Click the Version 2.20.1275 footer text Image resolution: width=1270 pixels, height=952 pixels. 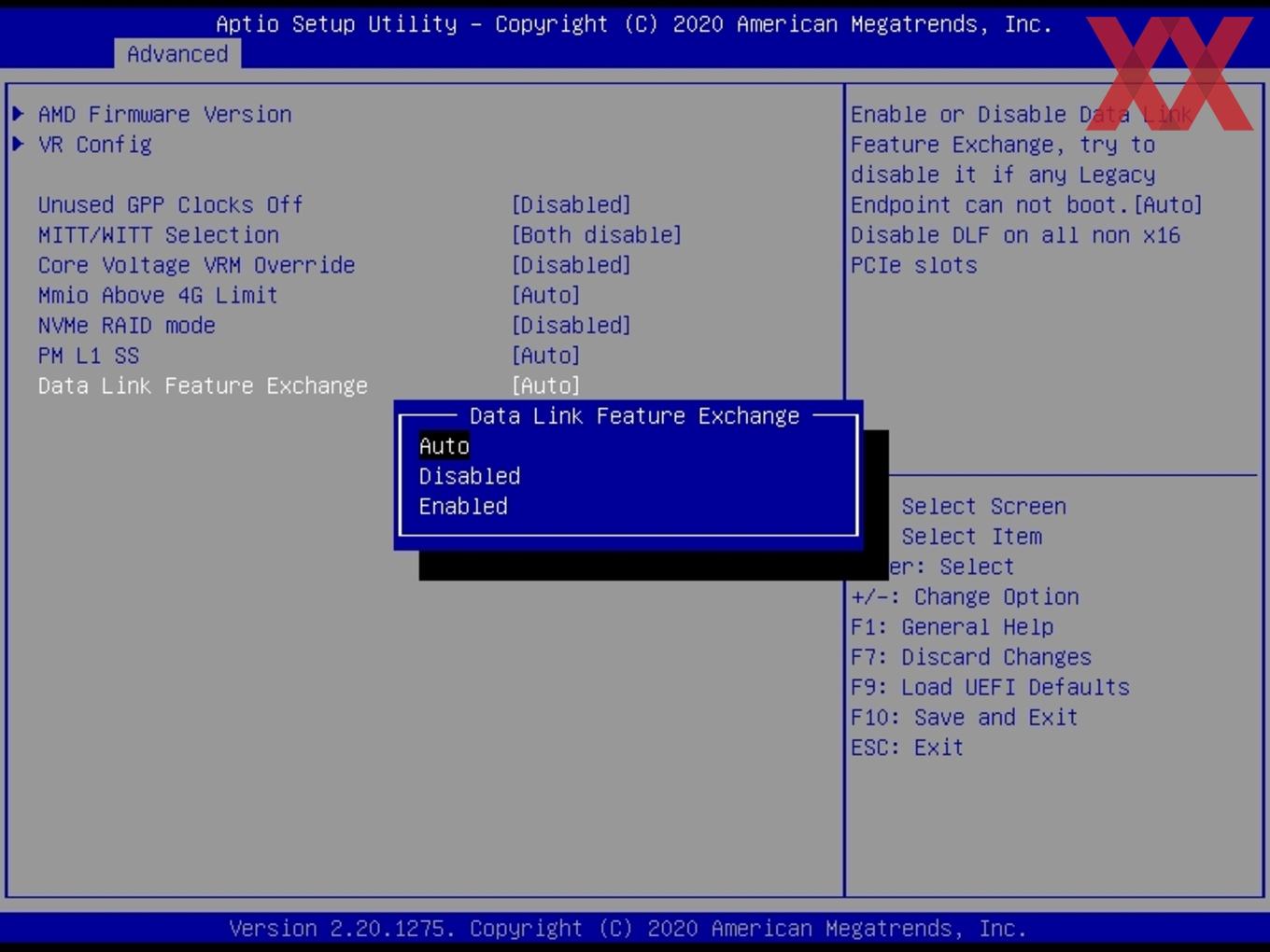coord(628,929)
